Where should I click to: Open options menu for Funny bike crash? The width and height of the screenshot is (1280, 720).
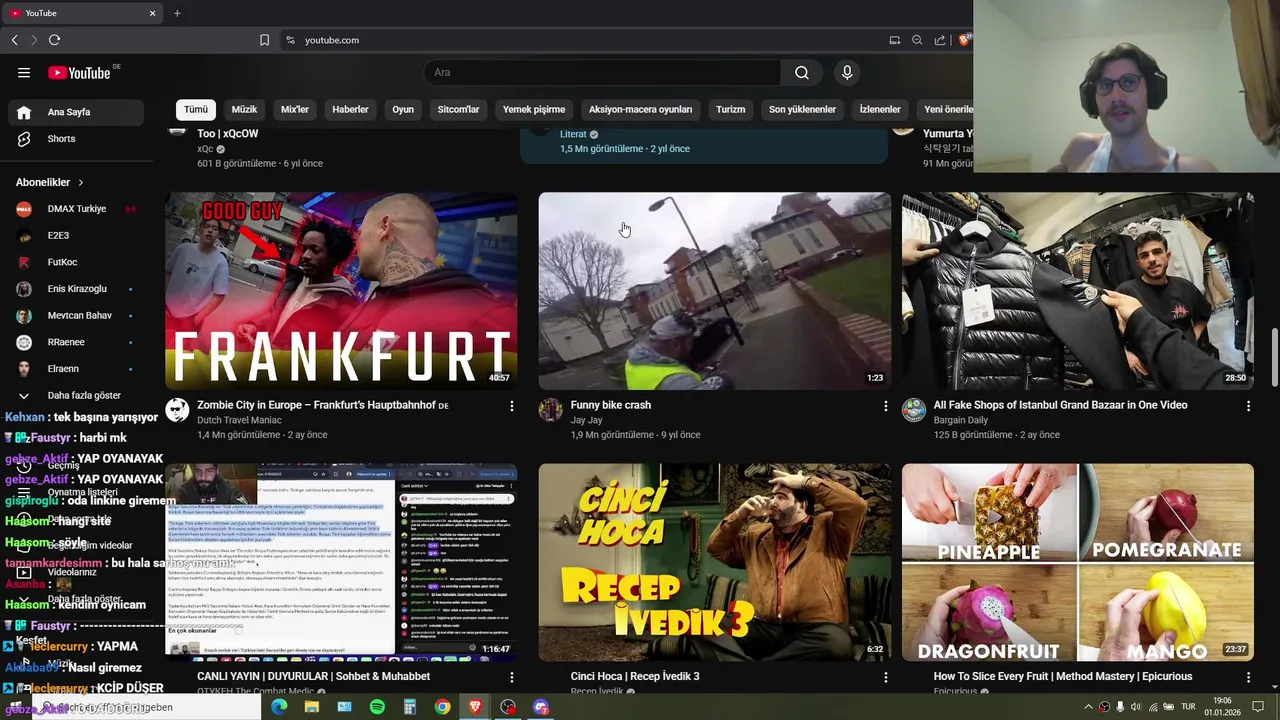(885, 406)
